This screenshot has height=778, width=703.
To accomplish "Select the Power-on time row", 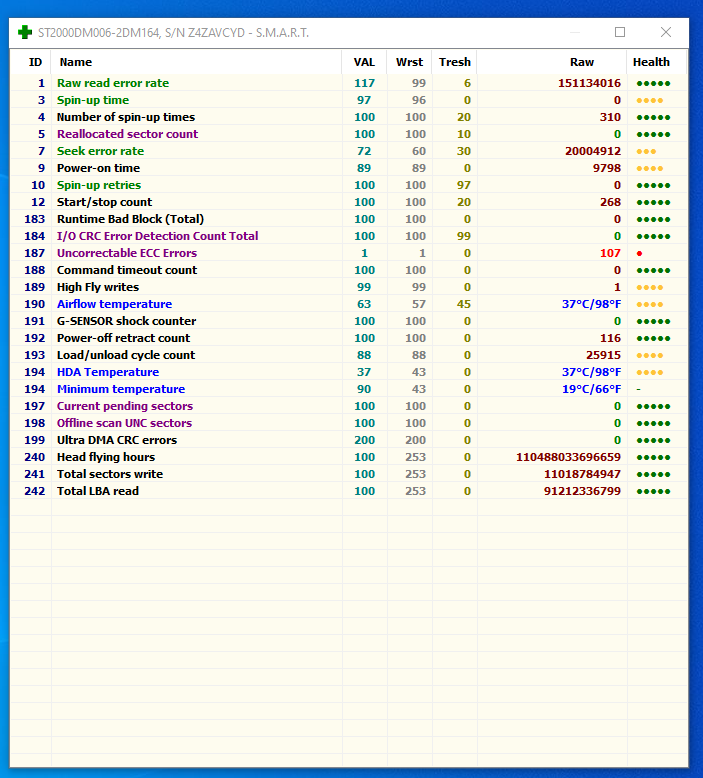I will [x=349, y=168].
